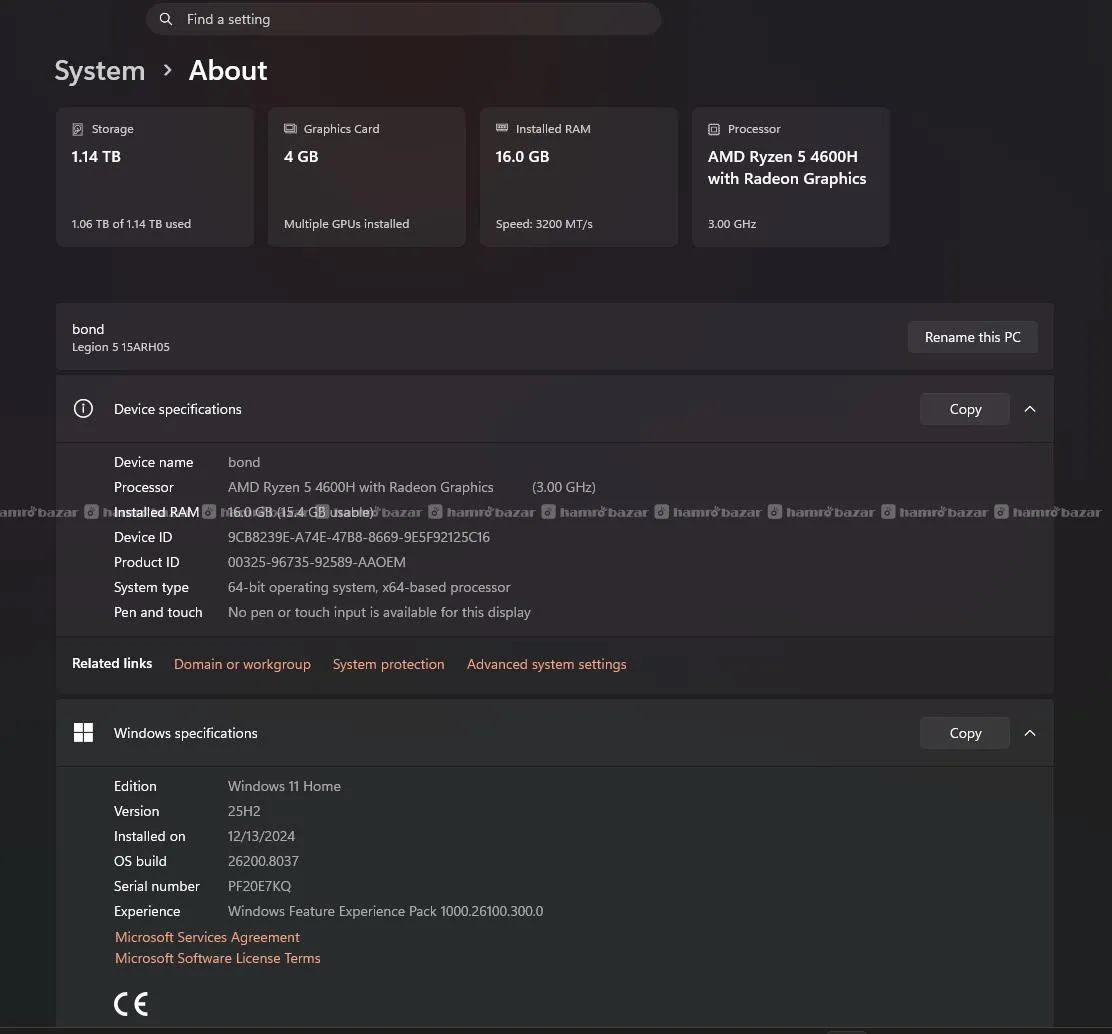Image resolution: width=1112 pixels, height=1034 pixels.
Task: Open Domain or workgroup link
Action: coord(242,664)
